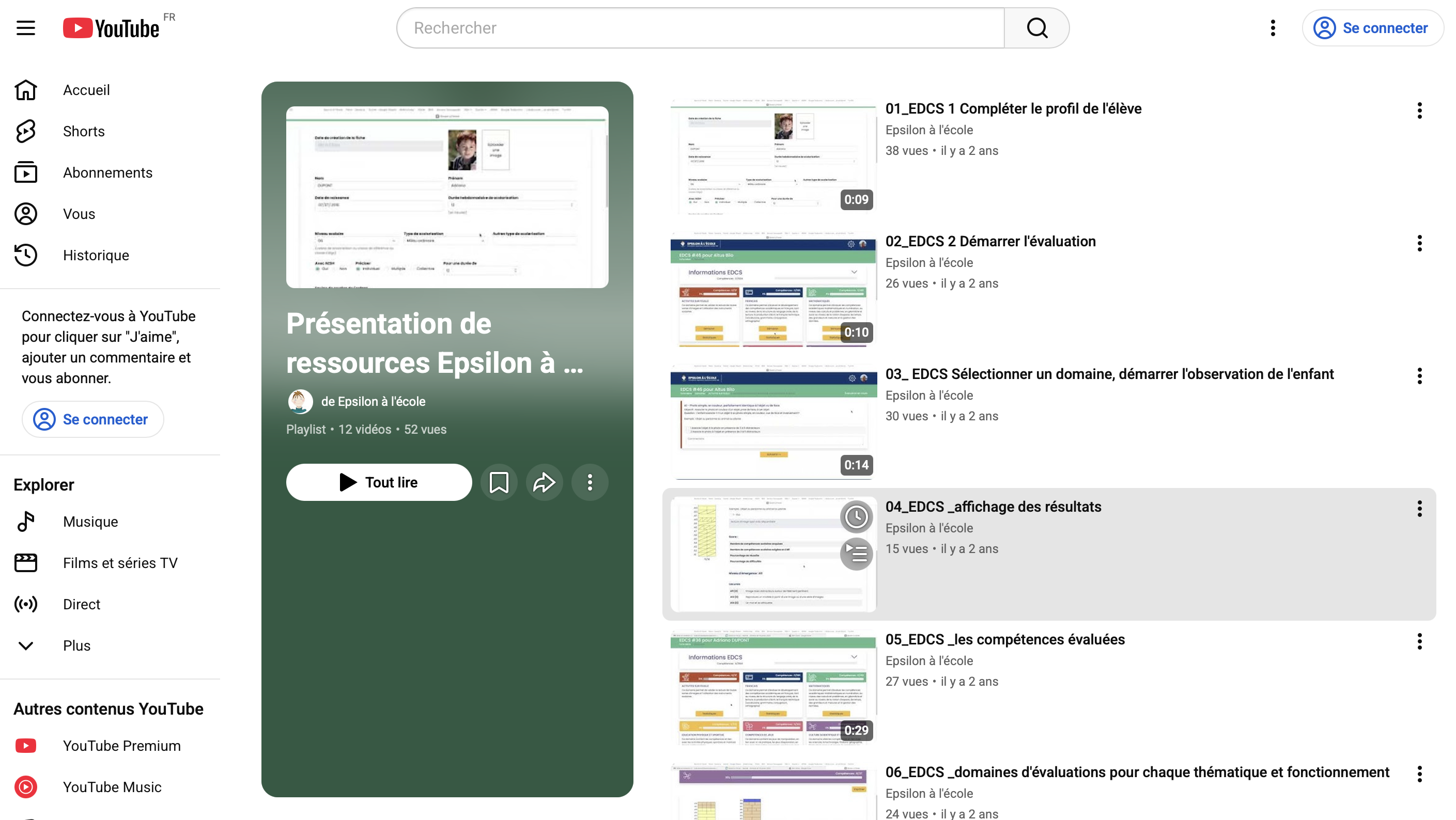Open video 02_EDCS 2 Démarrer l'évaluation
Viewport: 1456px width, 820px height.
click(990, 241)
